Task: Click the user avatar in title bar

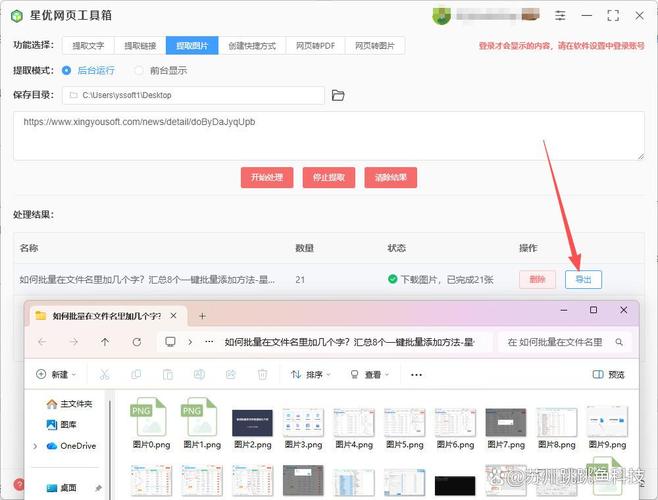Action: point(441,16)
